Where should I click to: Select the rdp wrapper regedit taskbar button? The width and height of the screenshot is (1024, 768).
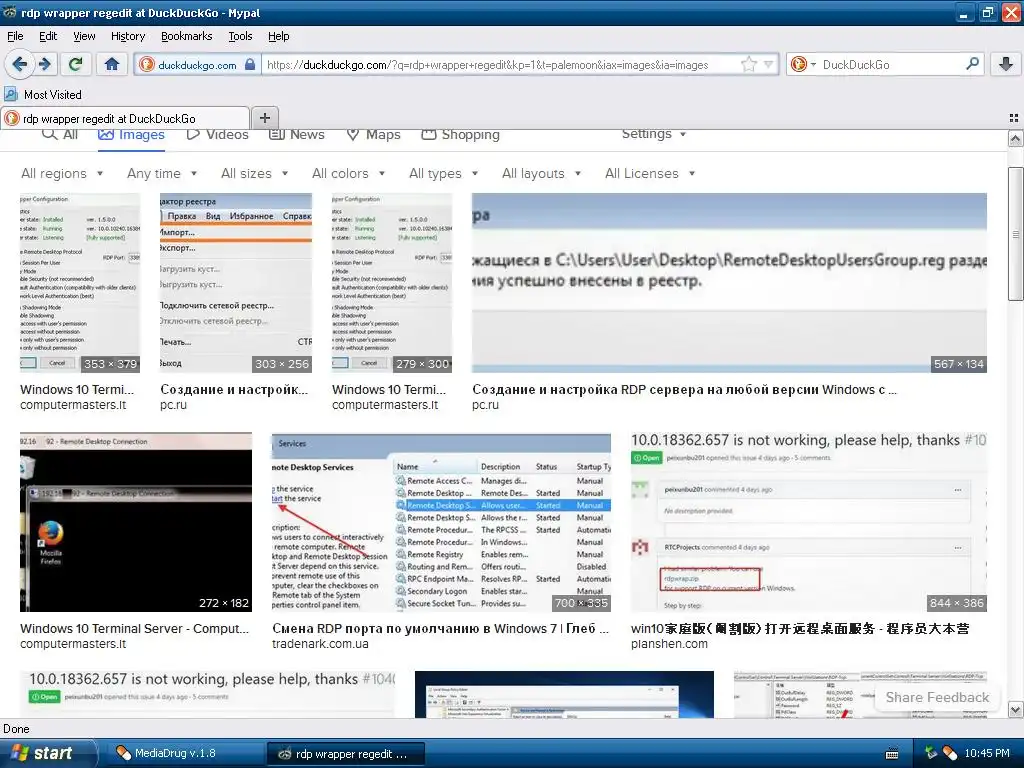tap(346, 754)
